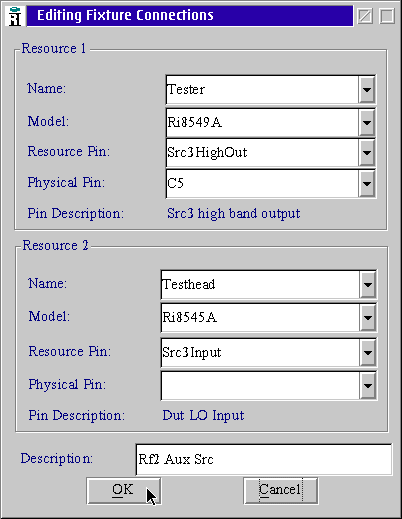
Task: Click into the Description field reading Rf2 Aux Src
Action: 264,459
